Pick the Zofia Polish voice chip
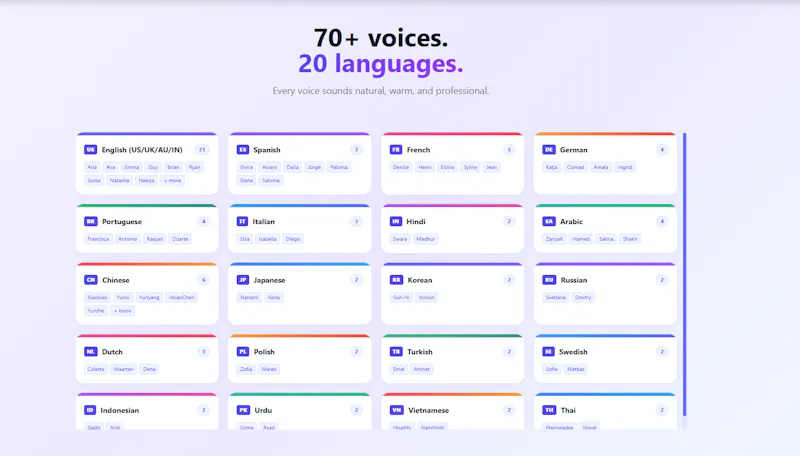The width and height of the screenshot is (800, 456). pyautogui.click(x=246, y=369)
